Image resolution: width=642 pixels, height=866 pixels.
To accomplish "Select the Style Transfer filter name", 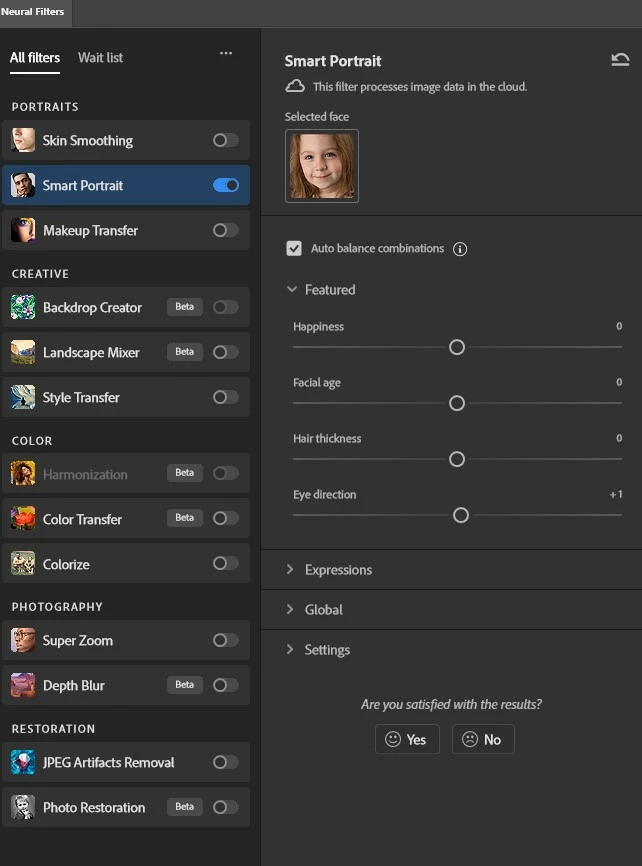I will [x=81, y=398].
